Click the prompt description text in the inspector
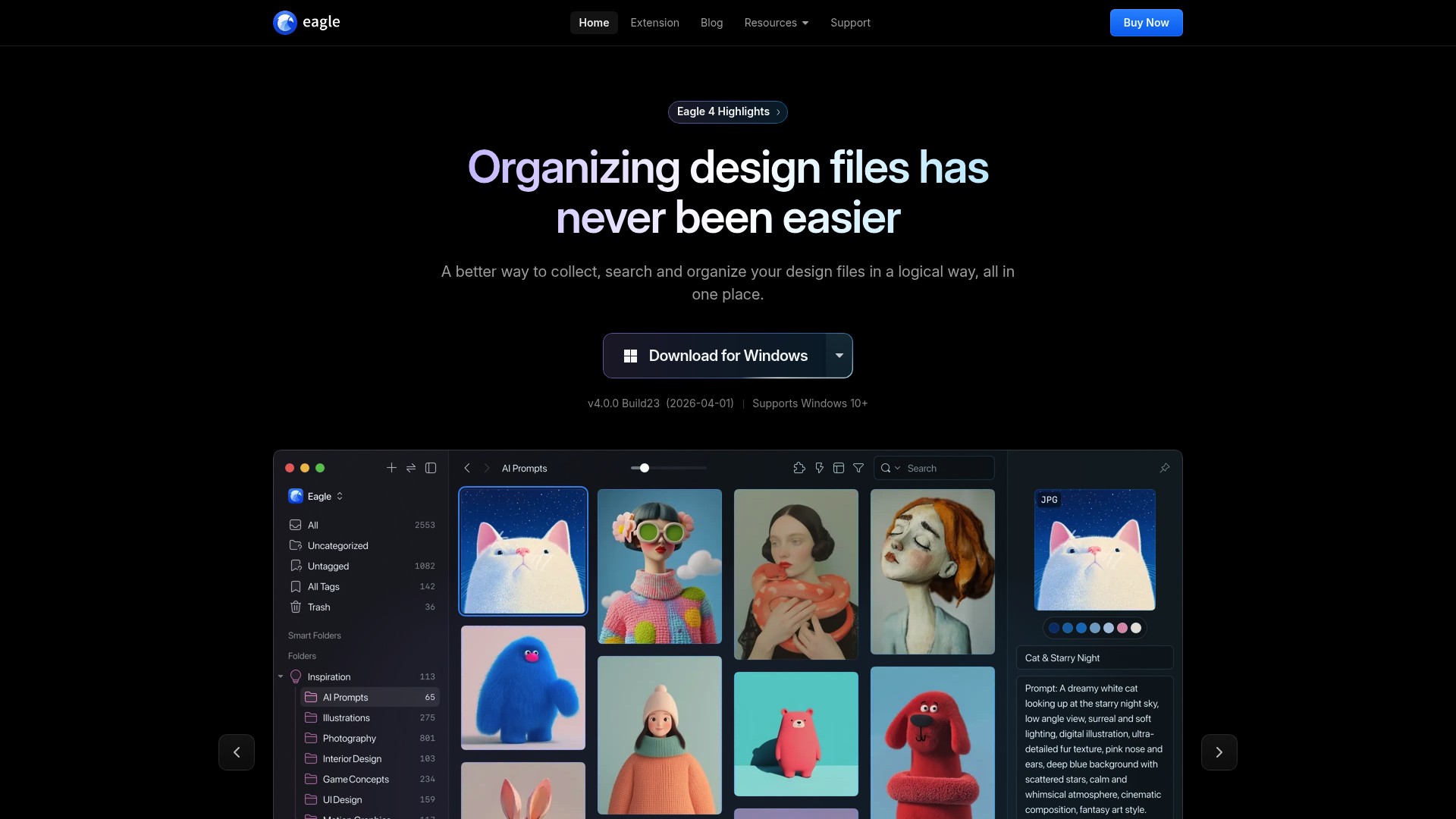This screenshot has height=819, width=1456. click(1095, 748)
